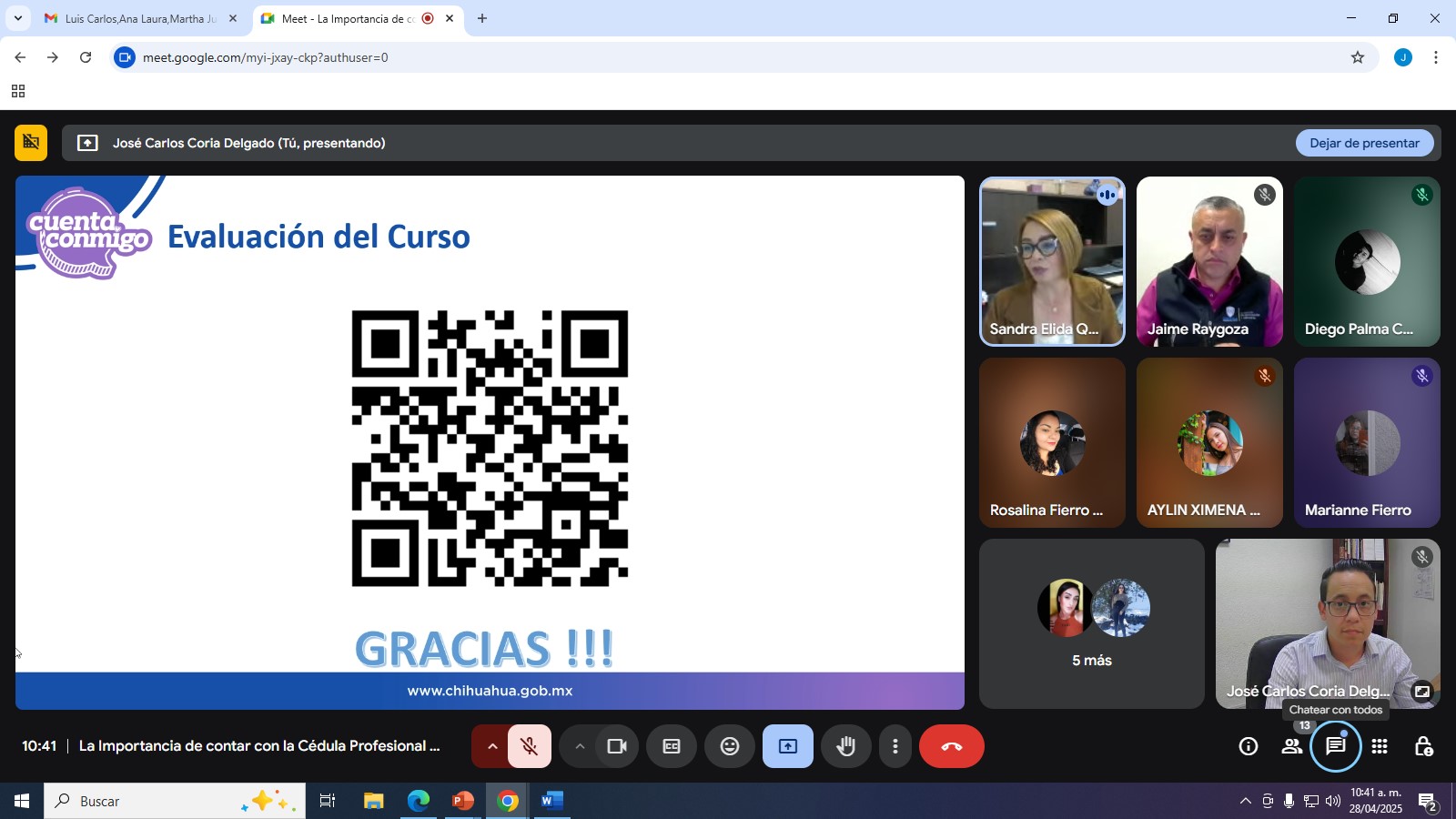
Task: Select Diego Palma participant tile
Action: (x=1367, y=261)
